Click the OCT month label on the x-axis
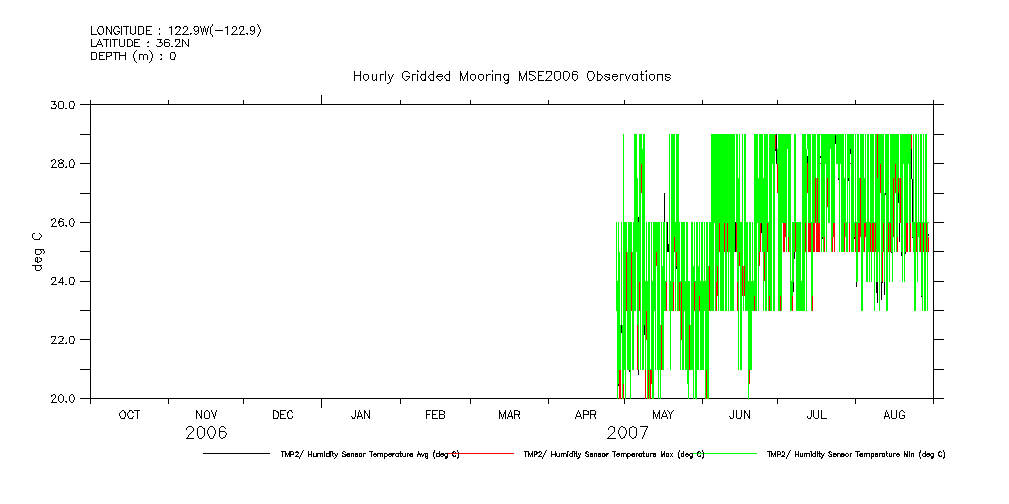 tap(129, 415)
